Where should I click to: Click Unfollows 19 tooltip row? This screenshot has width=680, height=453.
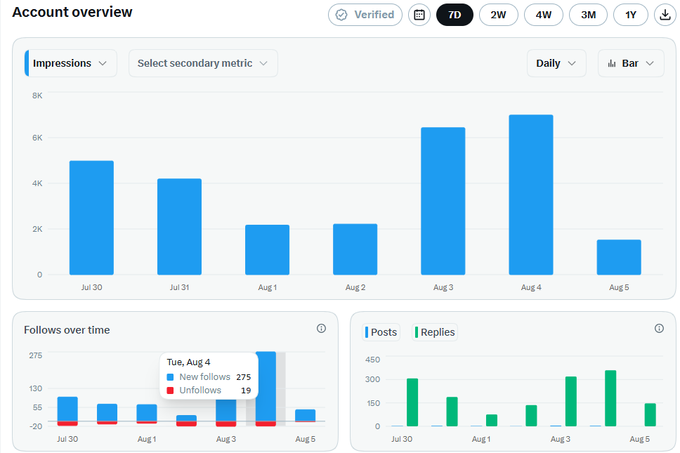(209, 390)
